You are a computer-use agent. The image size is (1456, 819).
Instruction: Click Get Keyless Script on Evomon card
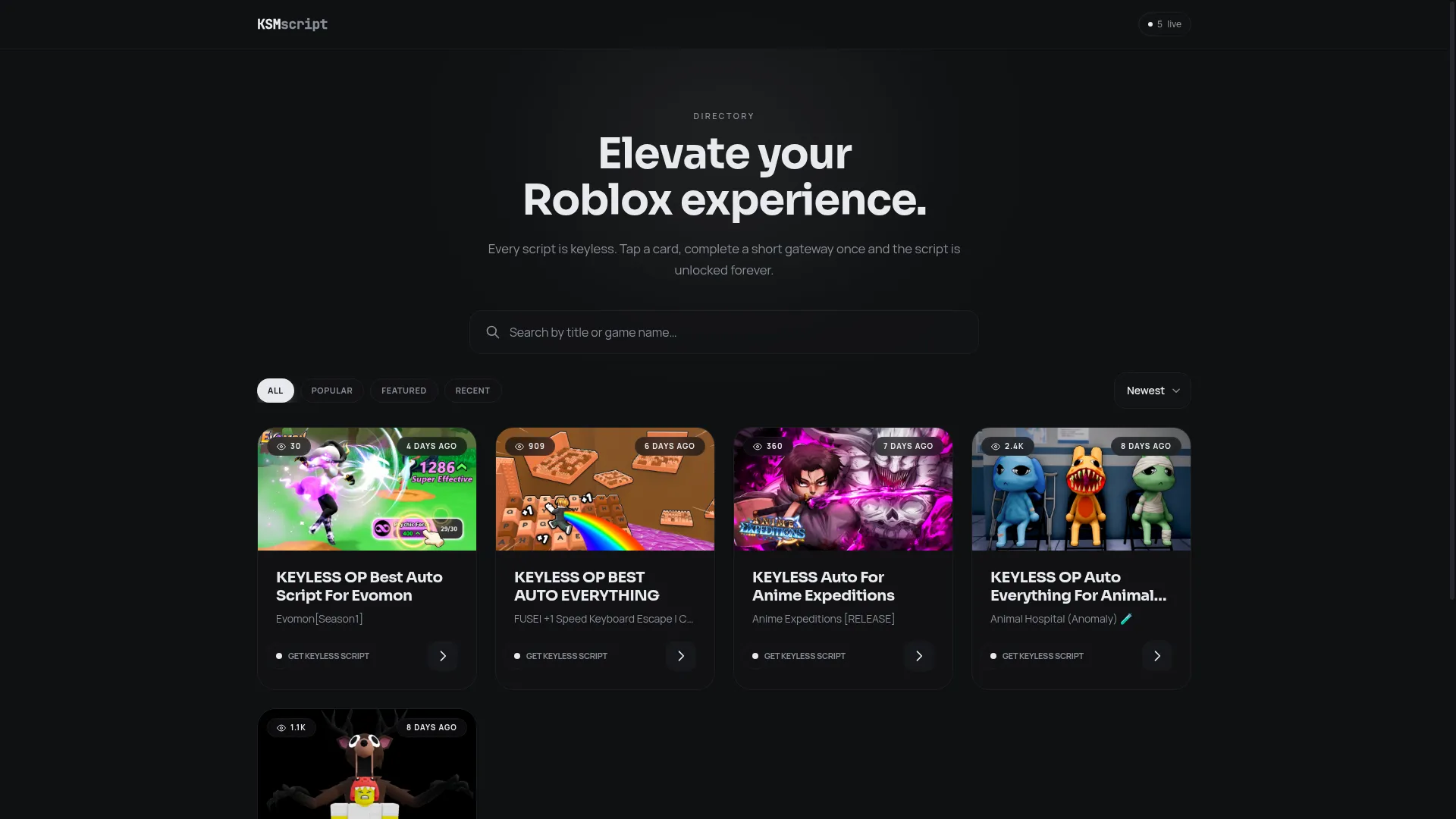pos(323,656)
